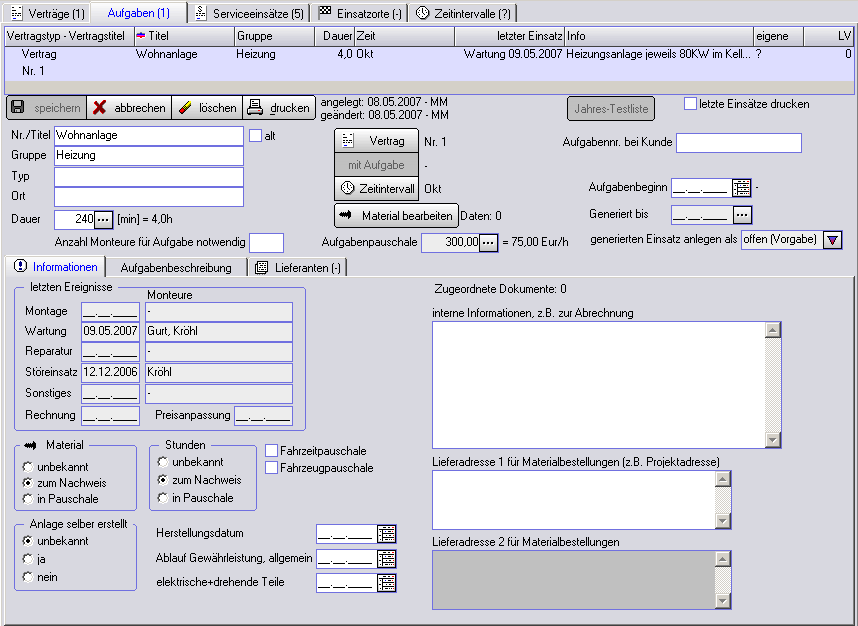Viewport: 858px width, 626px height.
Task: Click the calendar icon beside Aufgabenbeginn
Action: pos(741,187)
